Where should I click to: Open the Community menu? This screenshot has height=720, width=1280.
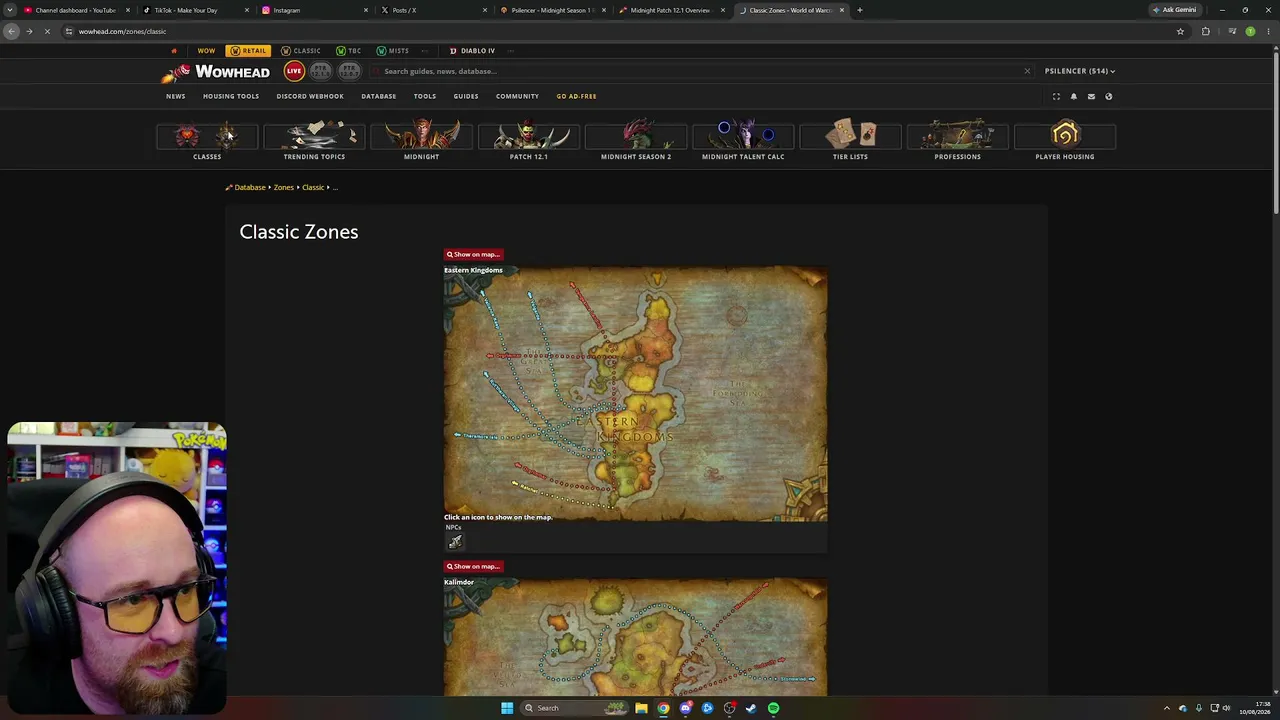518,96
